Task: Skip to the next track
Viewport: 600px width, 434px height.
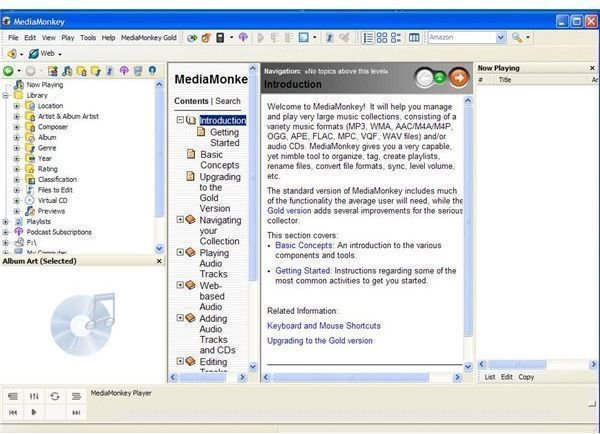Action: (76, 412)
